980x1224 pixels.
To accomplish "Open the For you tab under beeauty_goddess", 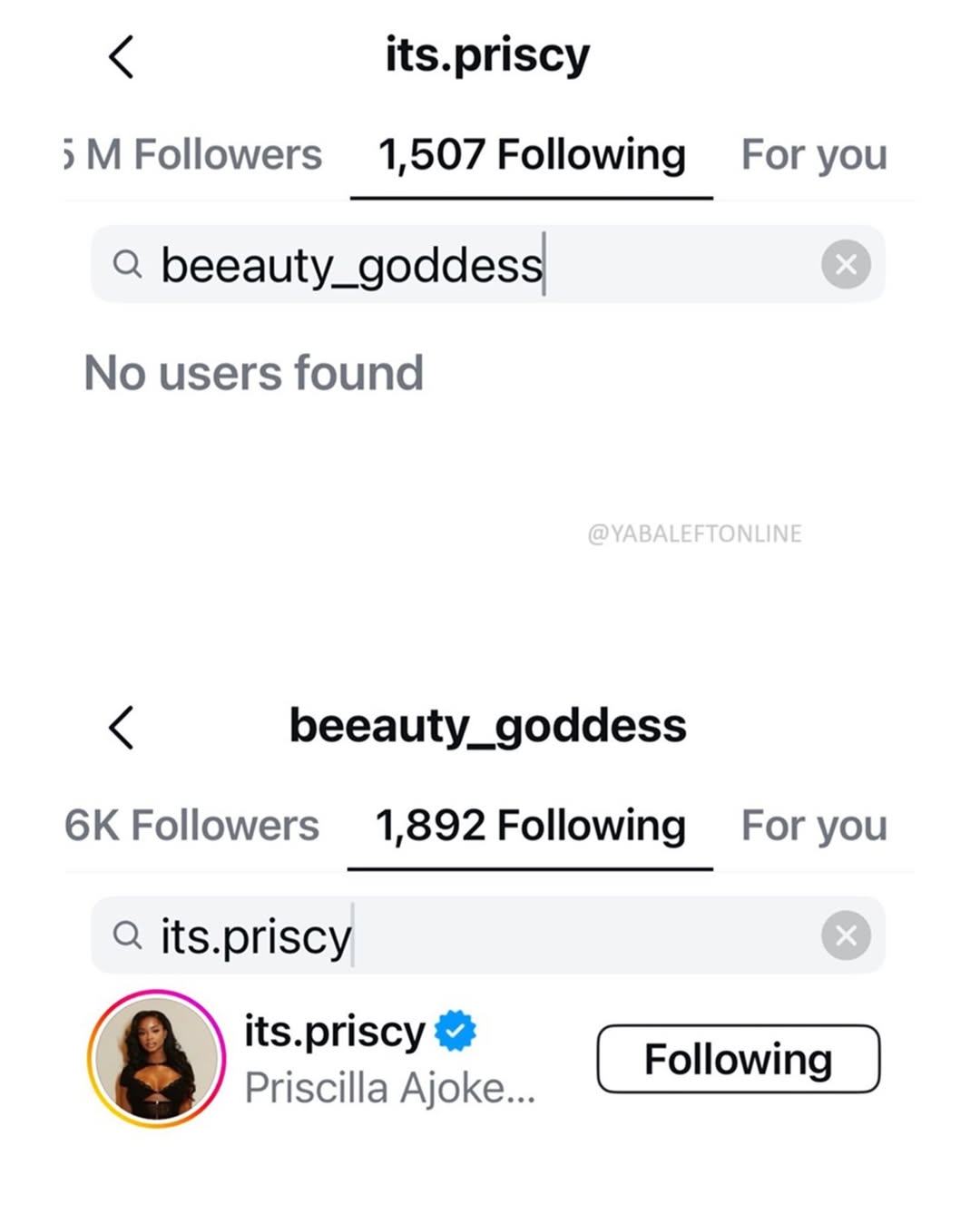I will (x=814, y=826).
